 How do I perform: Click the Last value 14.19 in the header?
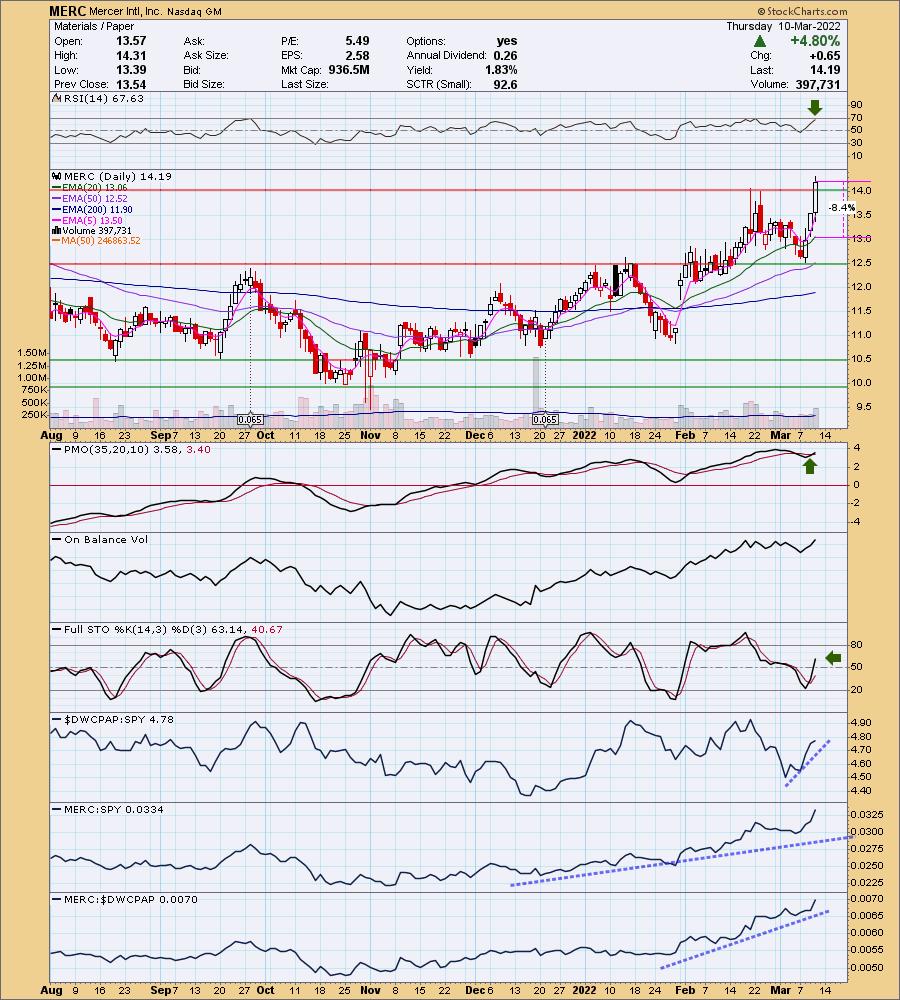point(825,70)
